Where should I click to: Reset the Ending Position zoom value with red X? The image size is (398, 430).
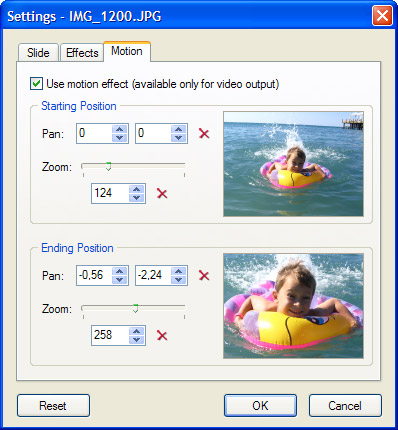coord(162,335)
